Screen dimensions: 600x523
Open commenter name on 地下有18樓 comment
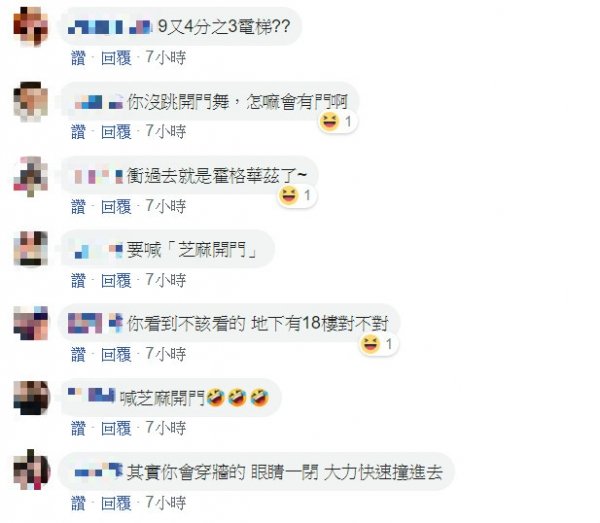(95, 323)
